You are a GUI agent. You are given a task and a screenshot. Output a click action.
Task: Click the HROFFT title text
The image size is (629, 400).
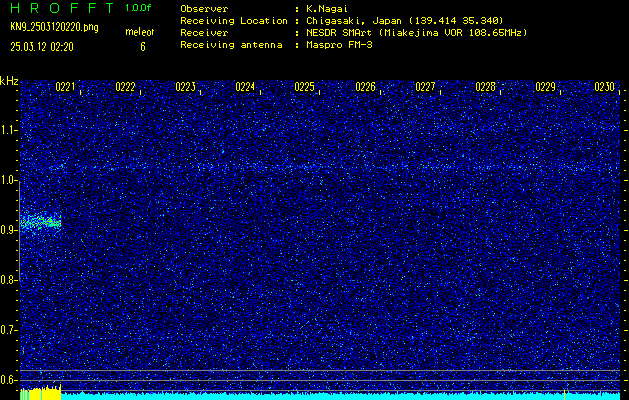tap(62, 8)
